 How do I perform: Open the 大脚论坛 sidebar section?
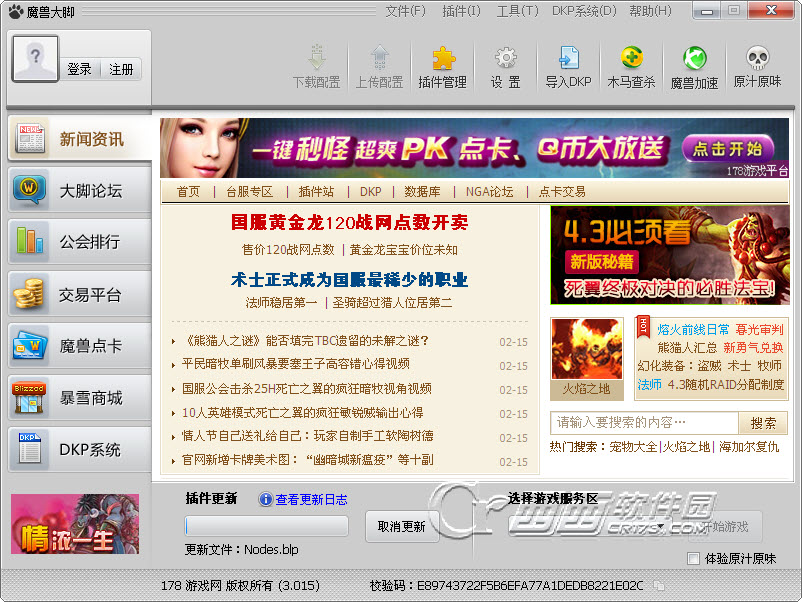(x=80, y=190)
